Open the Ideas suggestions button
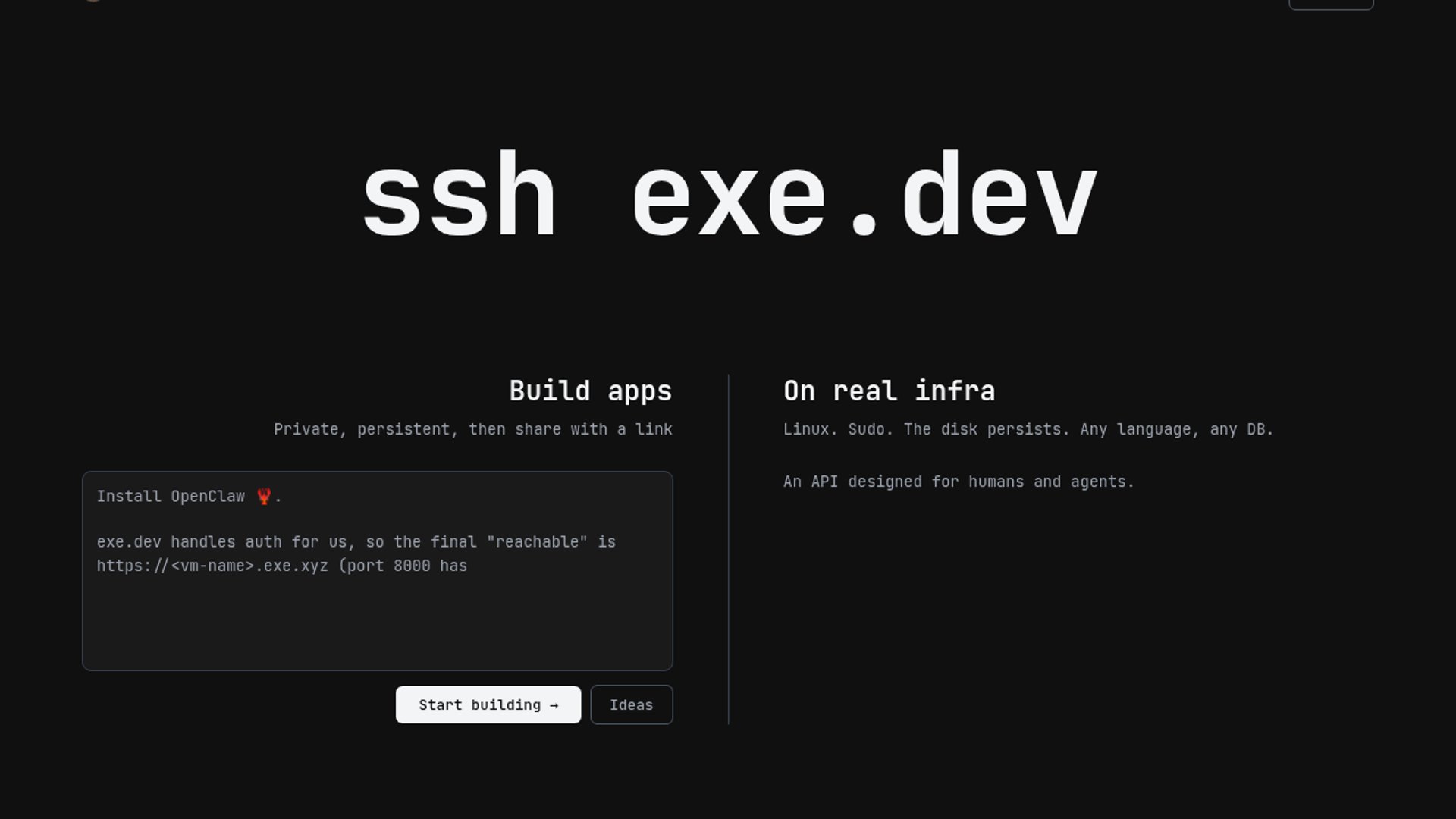Image resolution: width=1456 pixels, height=819 pixels. coord(631,704)
